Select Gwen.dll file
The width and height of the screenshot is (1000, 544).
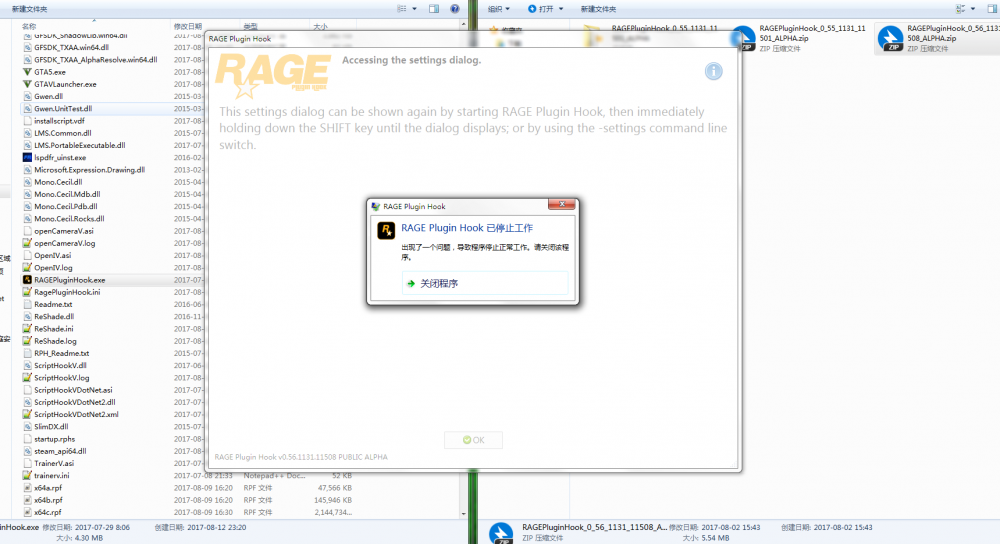coord(48,96)
